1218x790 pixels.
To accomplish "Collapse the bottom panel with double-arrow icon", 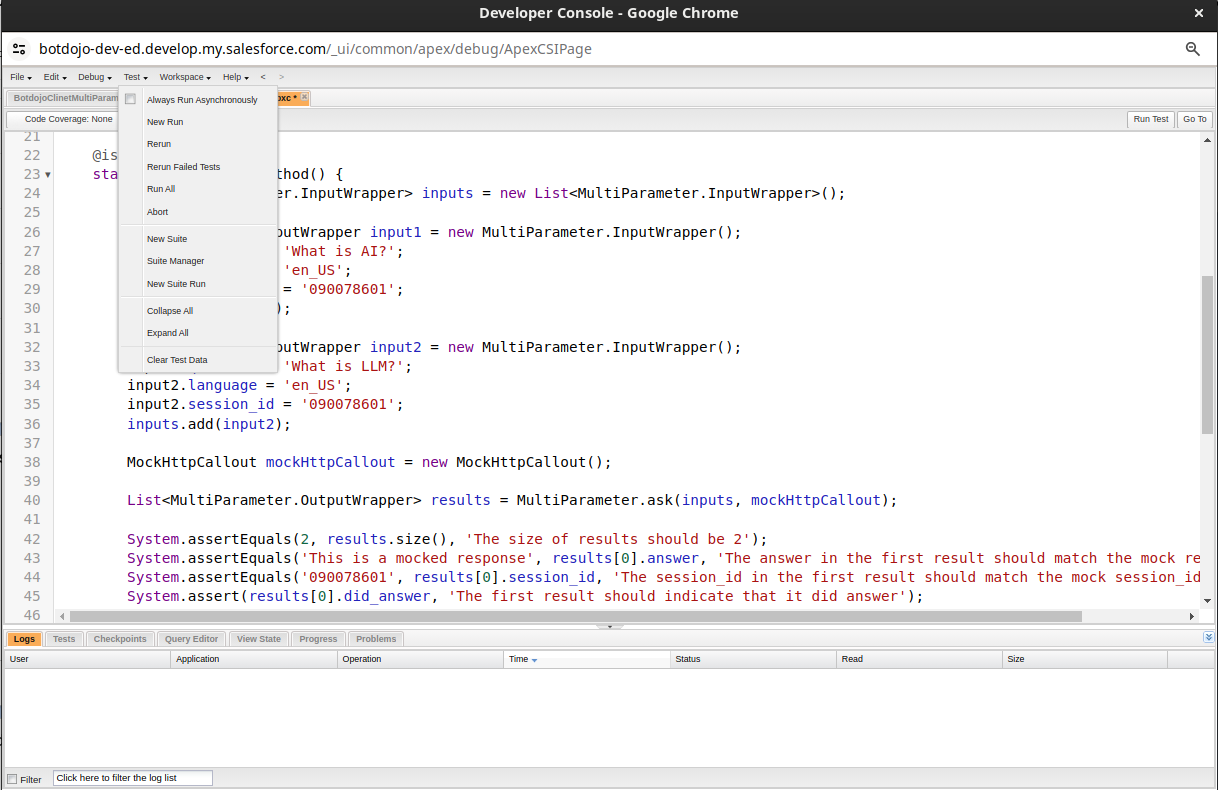I will tap(1208, 637).
